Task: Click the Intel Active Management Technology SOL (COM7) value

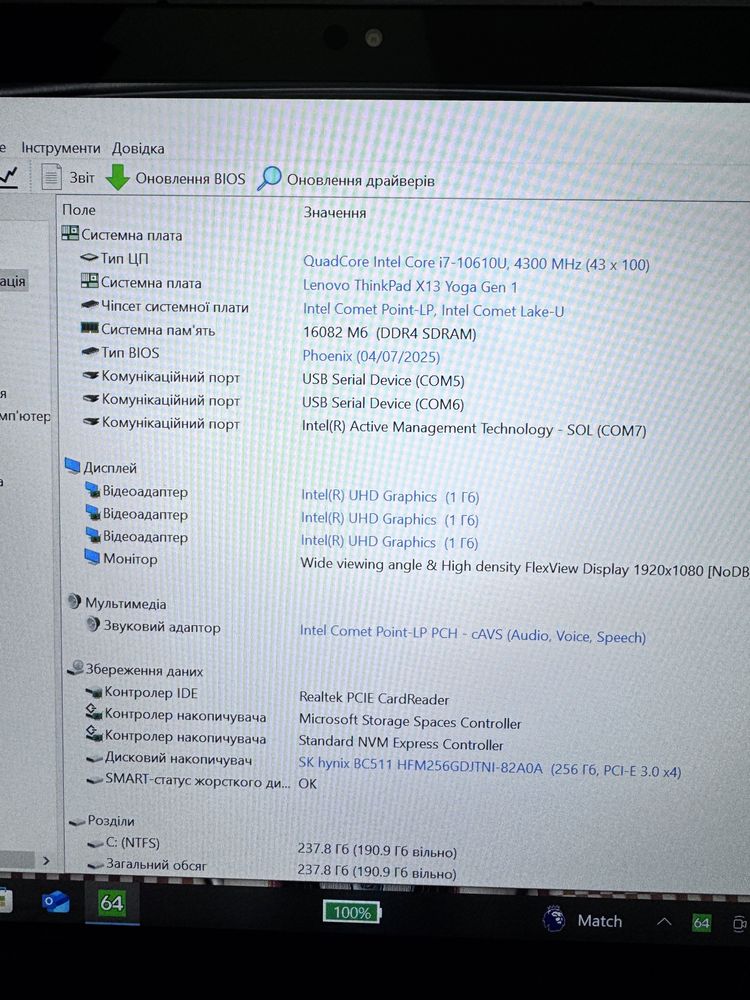Action: 474,429
